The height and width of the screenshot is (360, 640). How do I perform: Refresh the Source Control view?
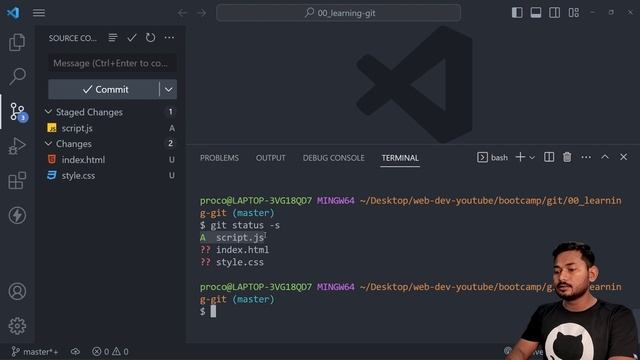coord(150,38)
